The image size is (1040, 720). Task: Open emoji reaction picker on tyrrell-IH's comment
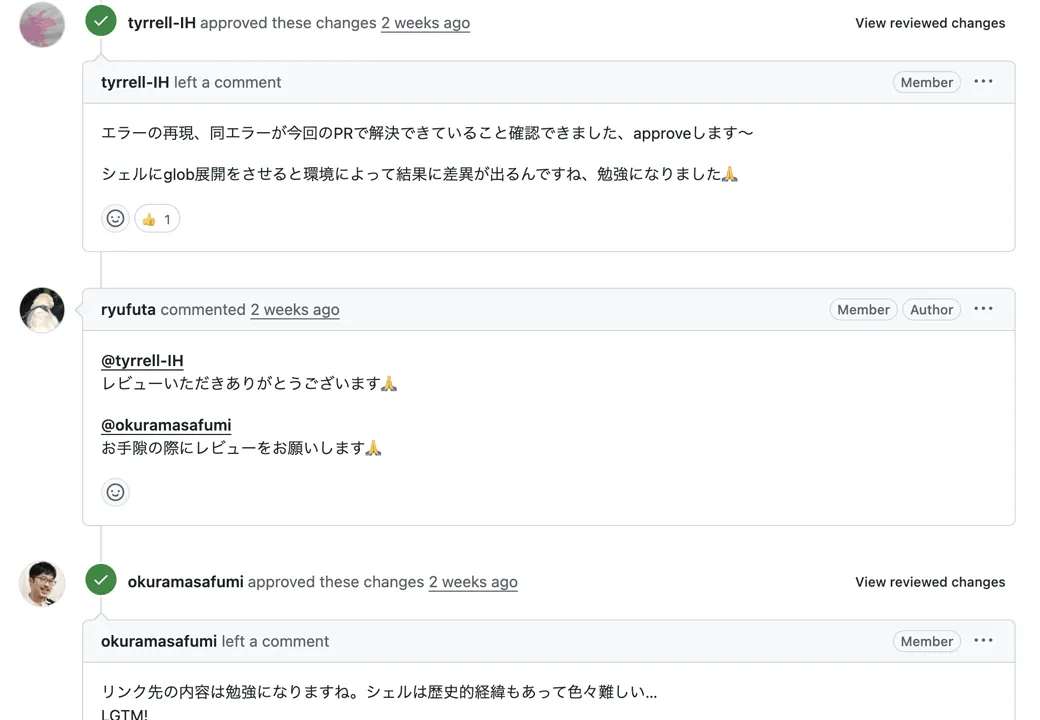(x=115, y=219)
